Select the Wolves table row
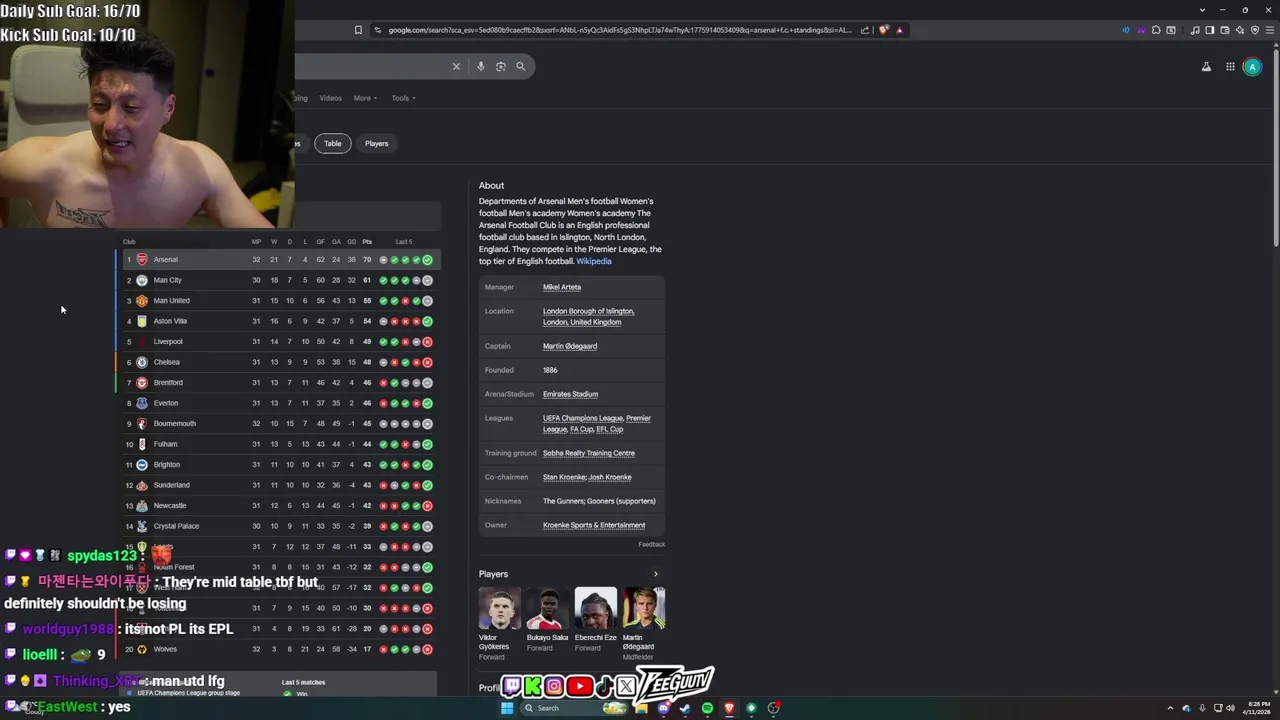 pyautogui.click(x=280, y=649)
